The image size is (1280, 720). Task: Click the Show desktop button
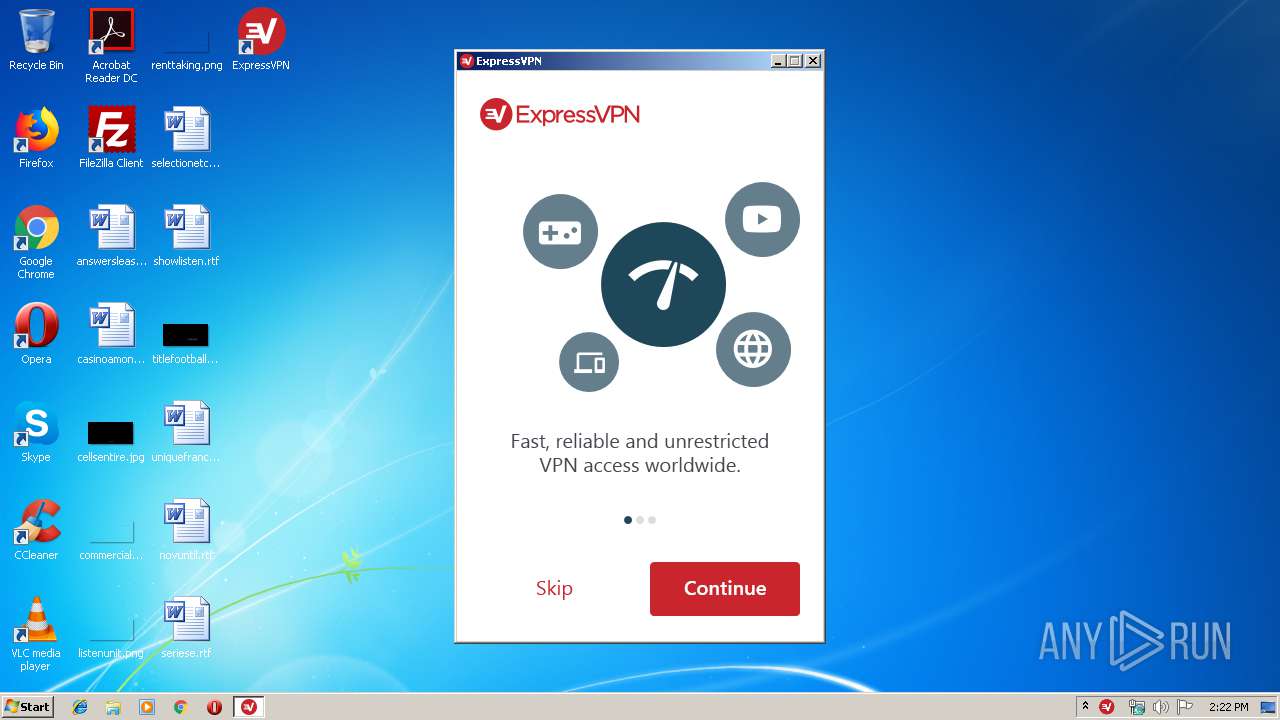pyautogui.click(x=1270, y=707)
